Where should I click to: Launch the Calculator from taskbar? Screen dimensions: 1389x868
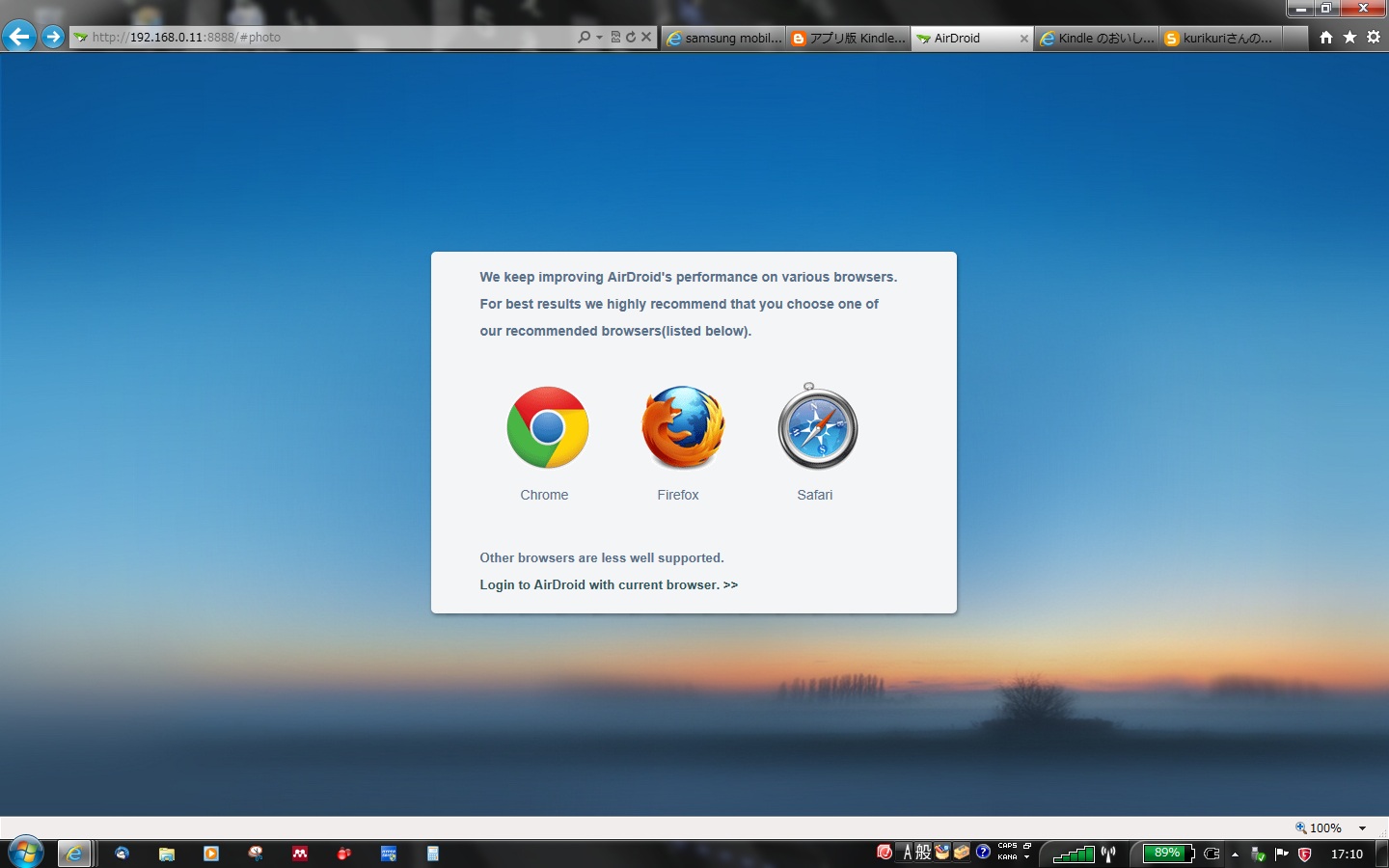[x=433, y=854]
